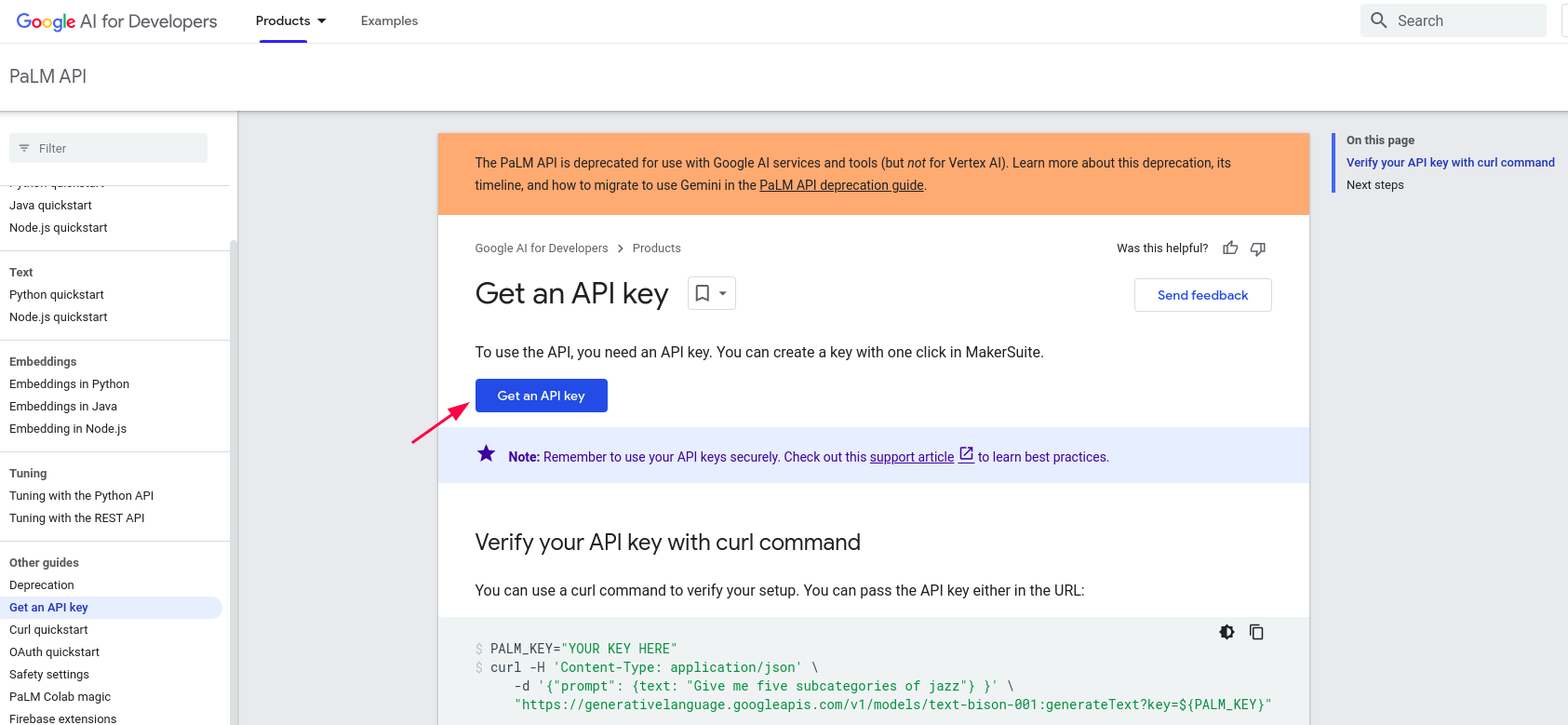Click the bookmark icon next to title
Image resolution: width=1568 pixels, height=725 pixels.
click(703, 293)
